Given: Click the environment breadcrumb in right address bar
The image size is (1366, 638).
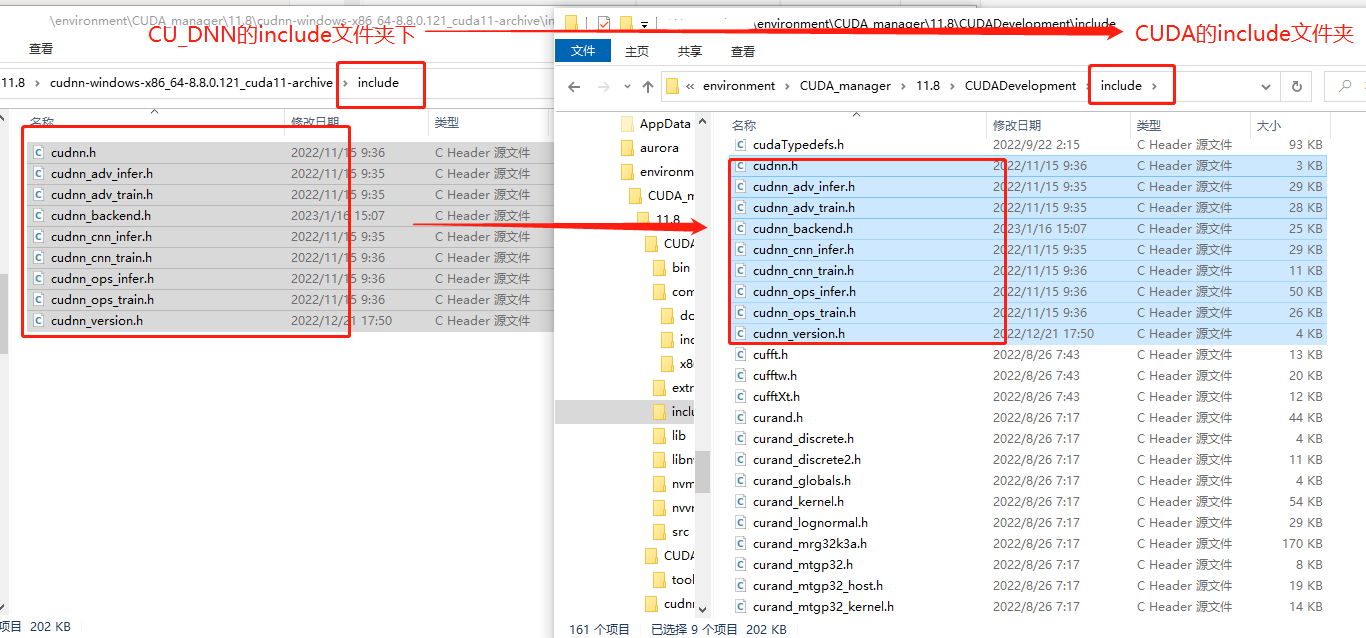Looking at the screenshot, I should (x=739, y=86).
